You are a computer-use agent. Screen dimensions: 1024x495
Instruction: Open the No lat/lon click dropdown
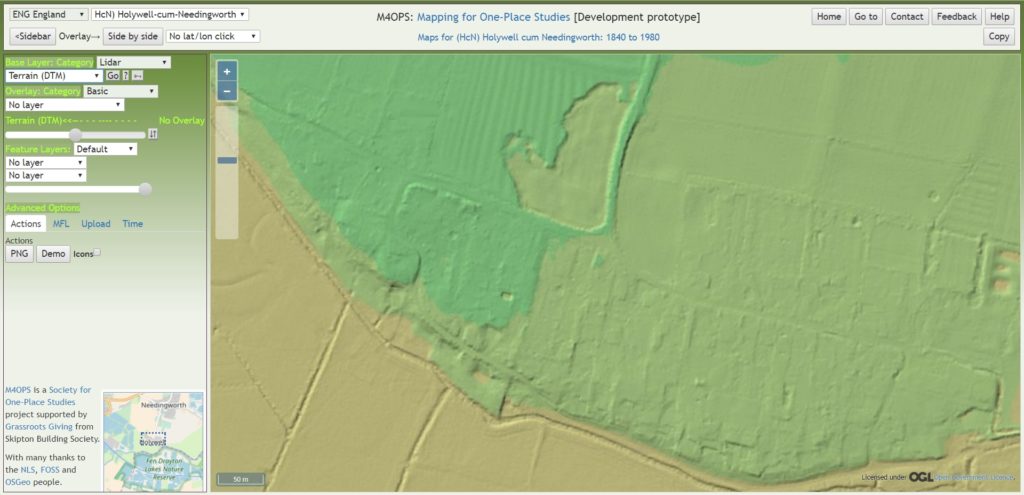pyautogui.click(x=213, y=37)
